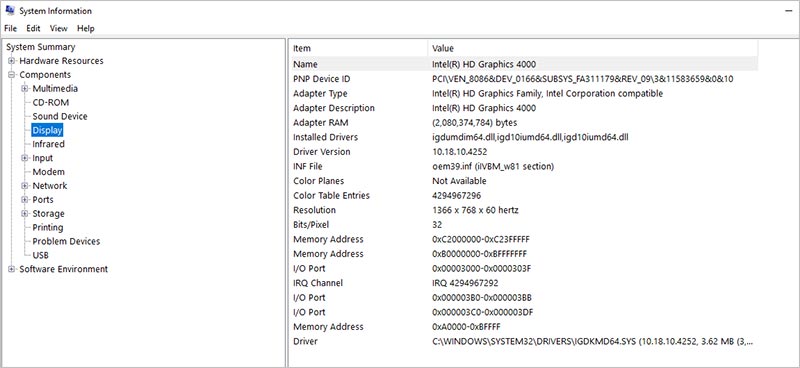Click the Item column header
The width and height of the screenshot is (800, 368).
[359, 48]
